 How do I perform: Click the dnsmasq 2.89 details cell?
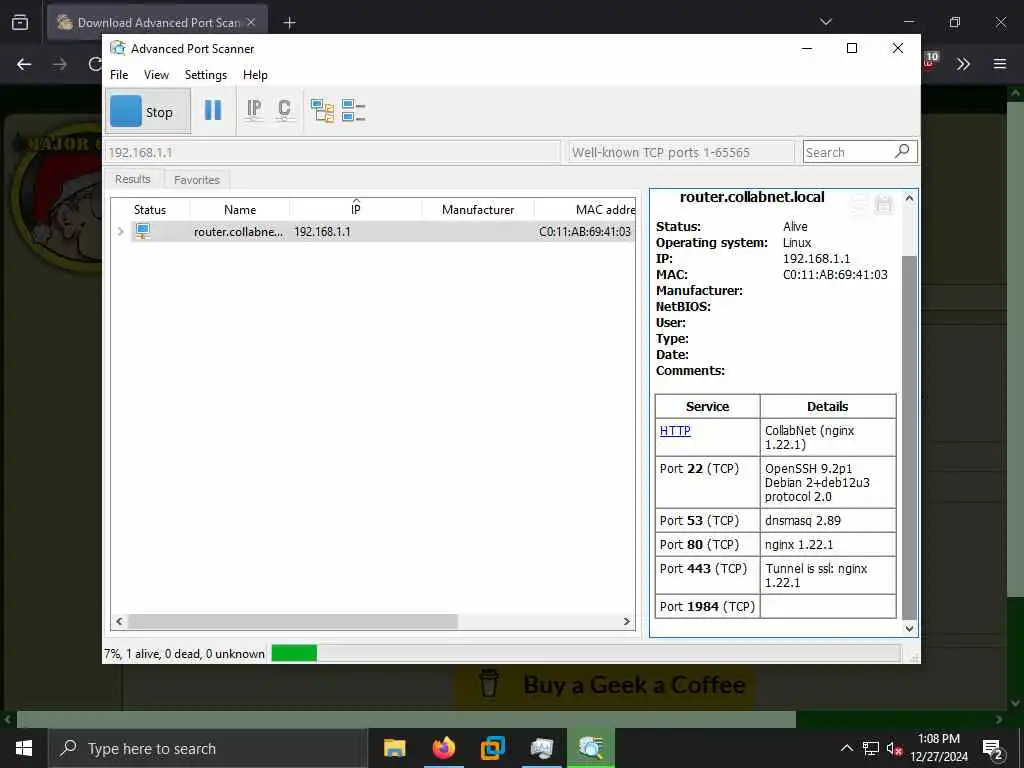(x=828, y=520)
